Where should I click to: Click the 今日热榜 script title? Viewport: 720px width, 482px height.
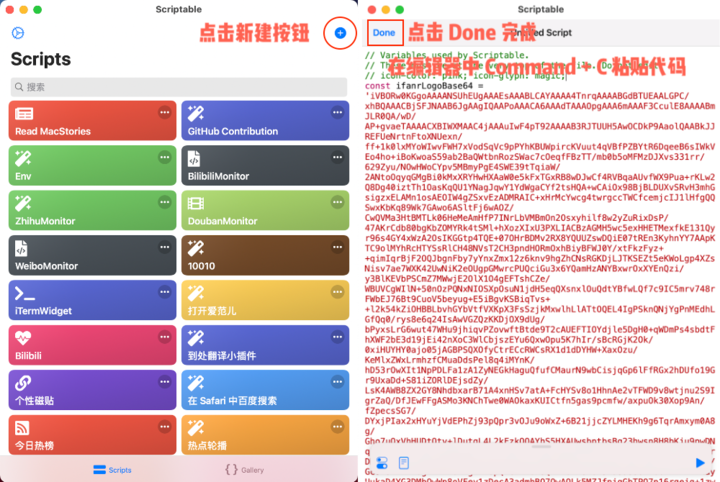pyautogui.click(x=34, y=446)
